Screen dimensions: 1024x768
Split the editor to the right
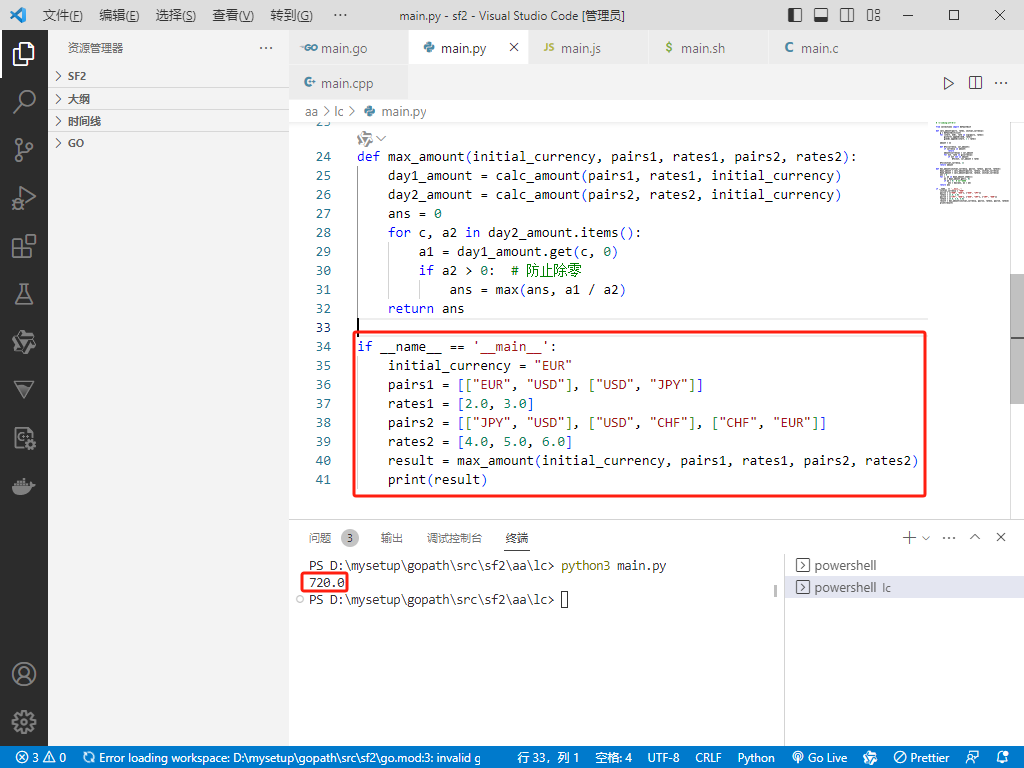pyautogui.click(x=975, y=83)
